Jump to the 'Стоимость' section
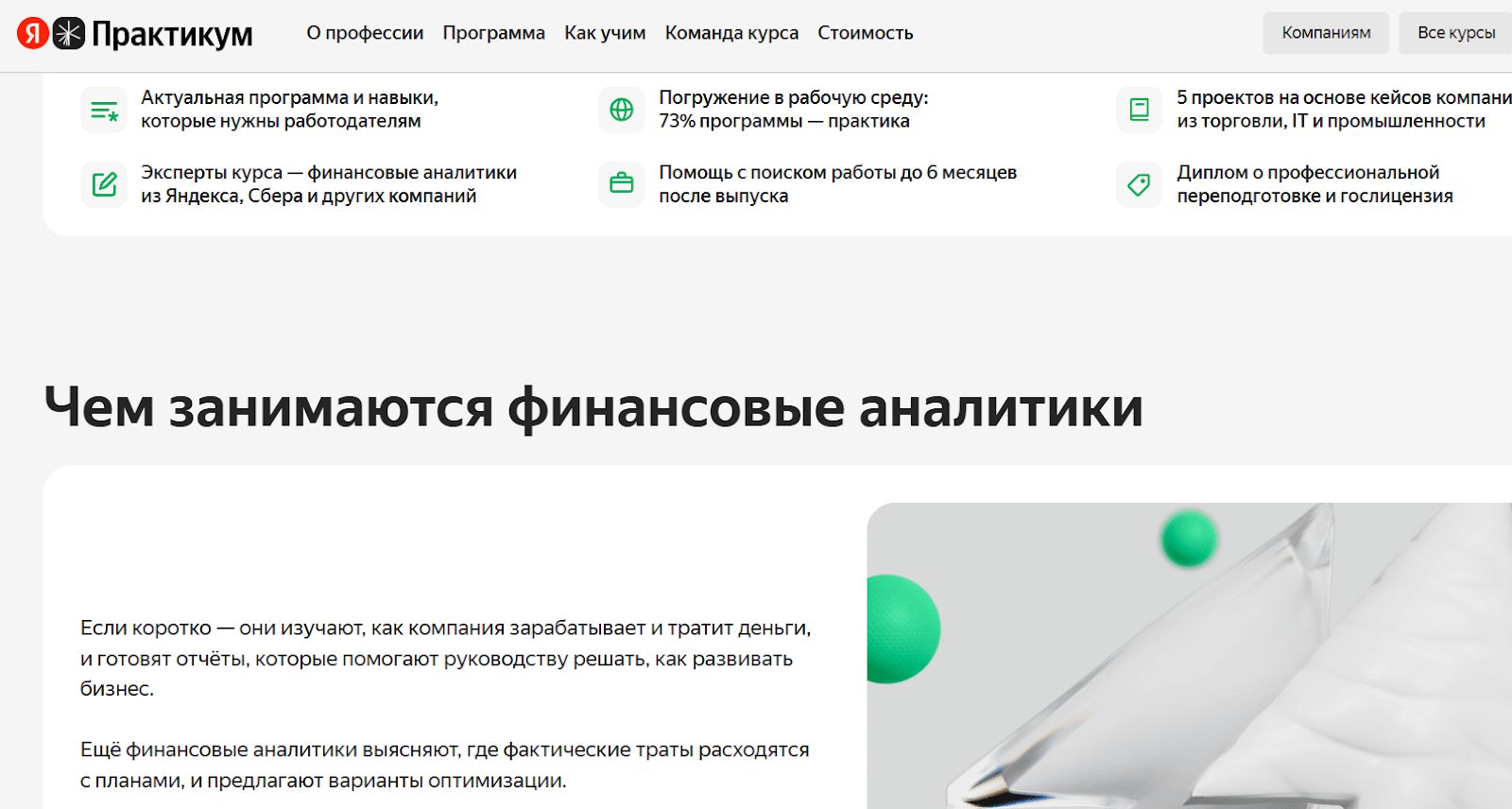The height and width of the screenshot is (809, 1512). tap(865, 33)
